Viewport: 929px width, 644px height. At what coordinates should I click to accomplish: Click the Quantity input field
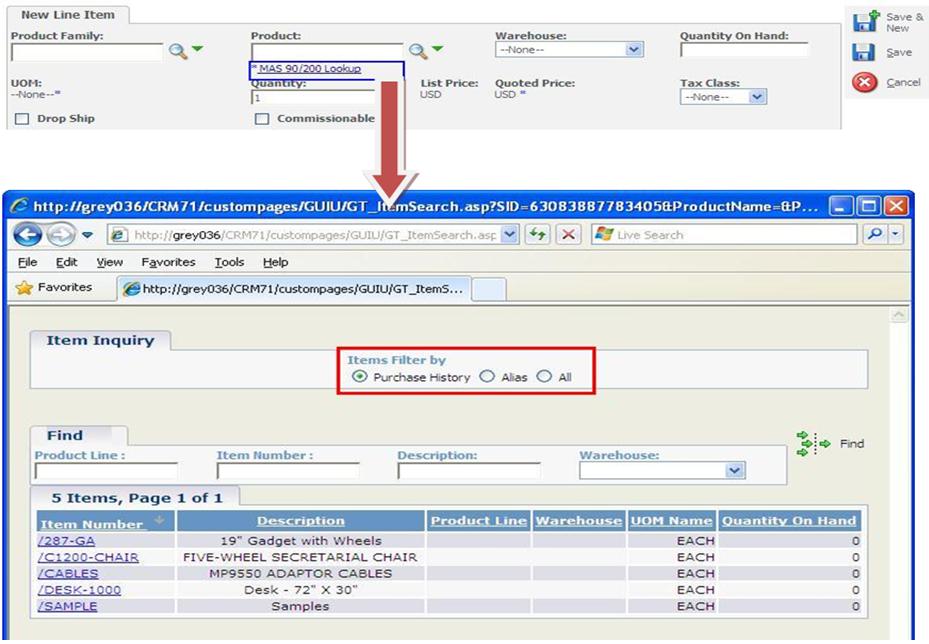[x=313, y=97]
